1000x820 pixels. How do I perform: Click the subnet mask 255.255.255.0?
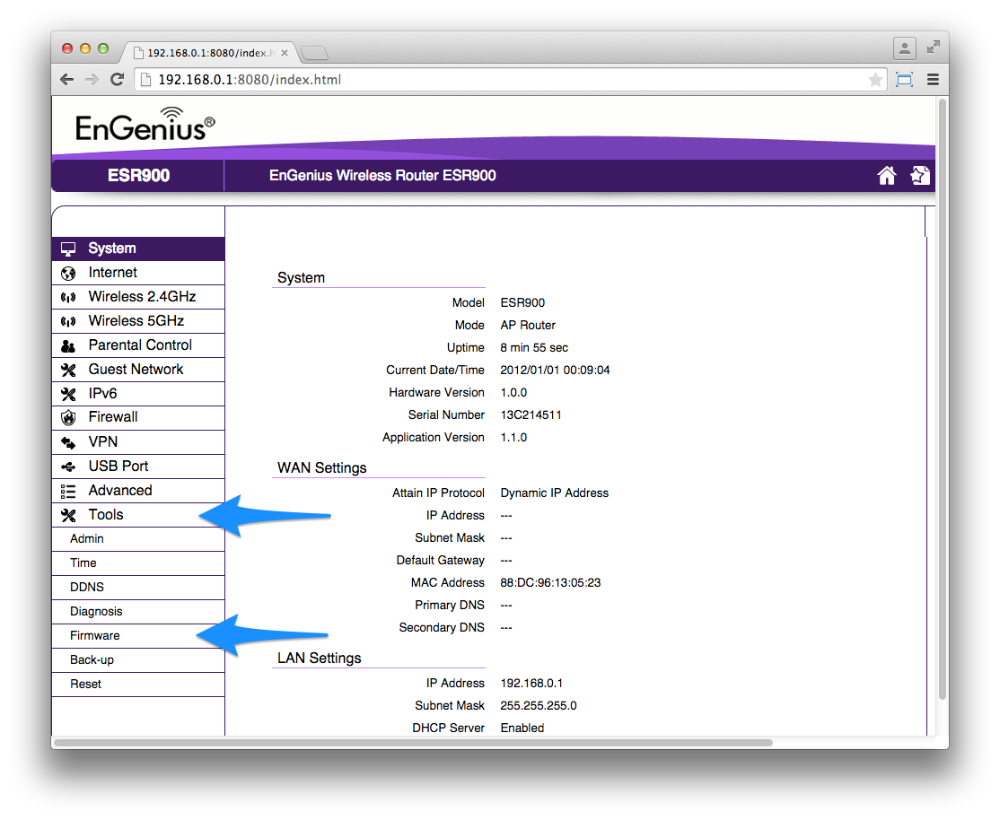(x=538, y=706)
